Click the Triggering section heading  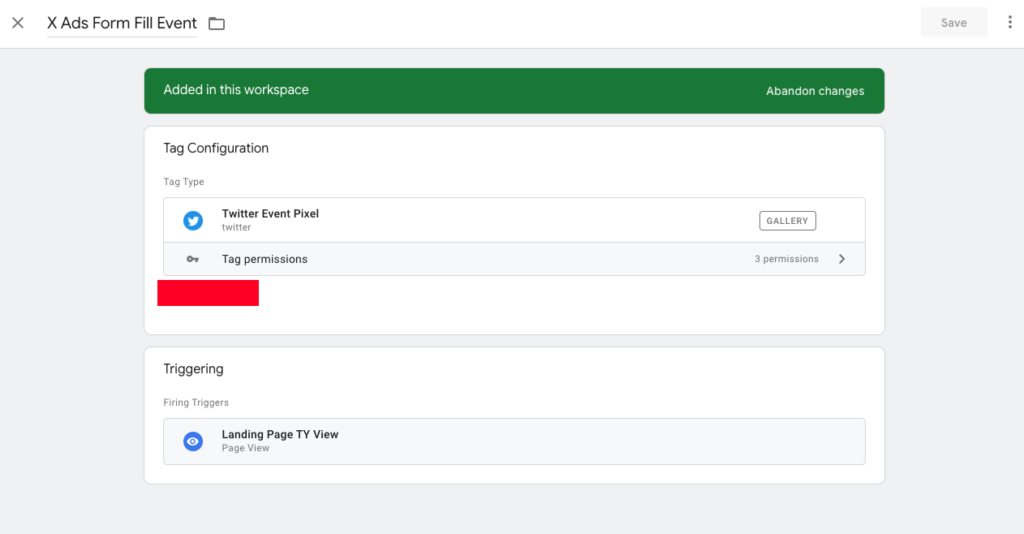(193, 369)
